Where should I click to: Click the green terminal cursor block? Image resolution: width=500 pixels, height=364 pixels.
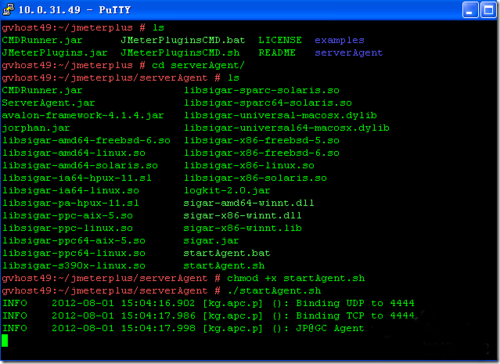point(5,341)
